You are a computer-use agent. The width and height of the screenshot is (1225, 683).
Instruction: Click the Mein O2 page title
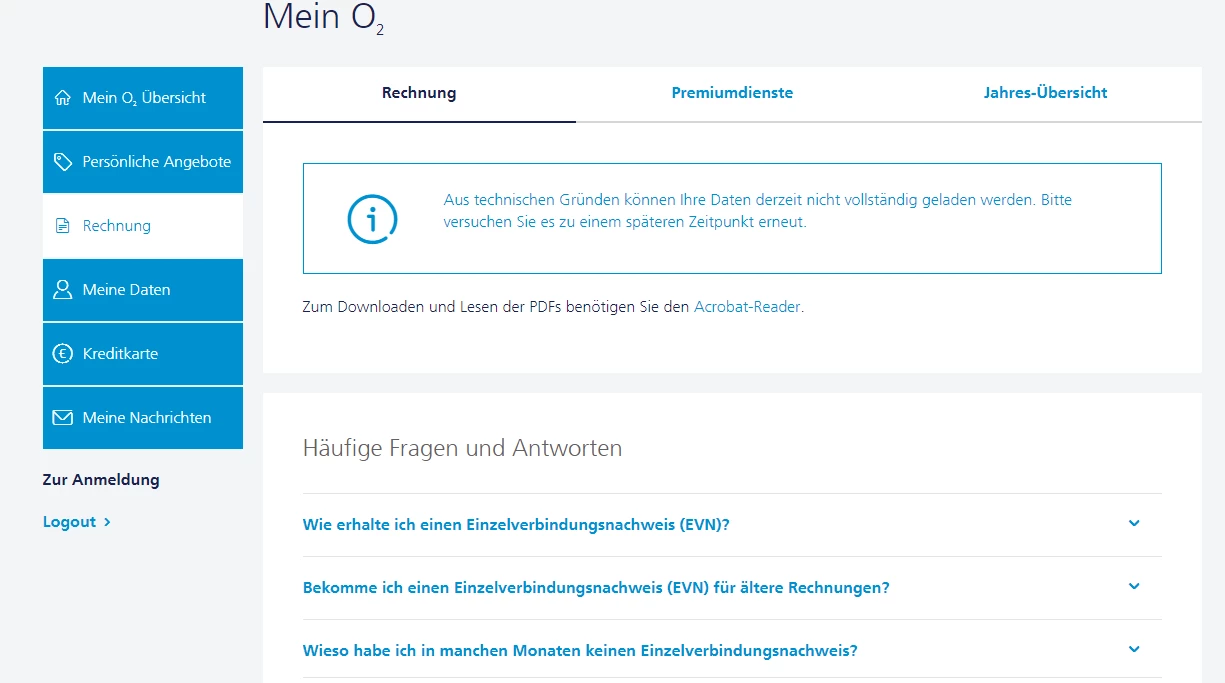[x=324, y=17]
